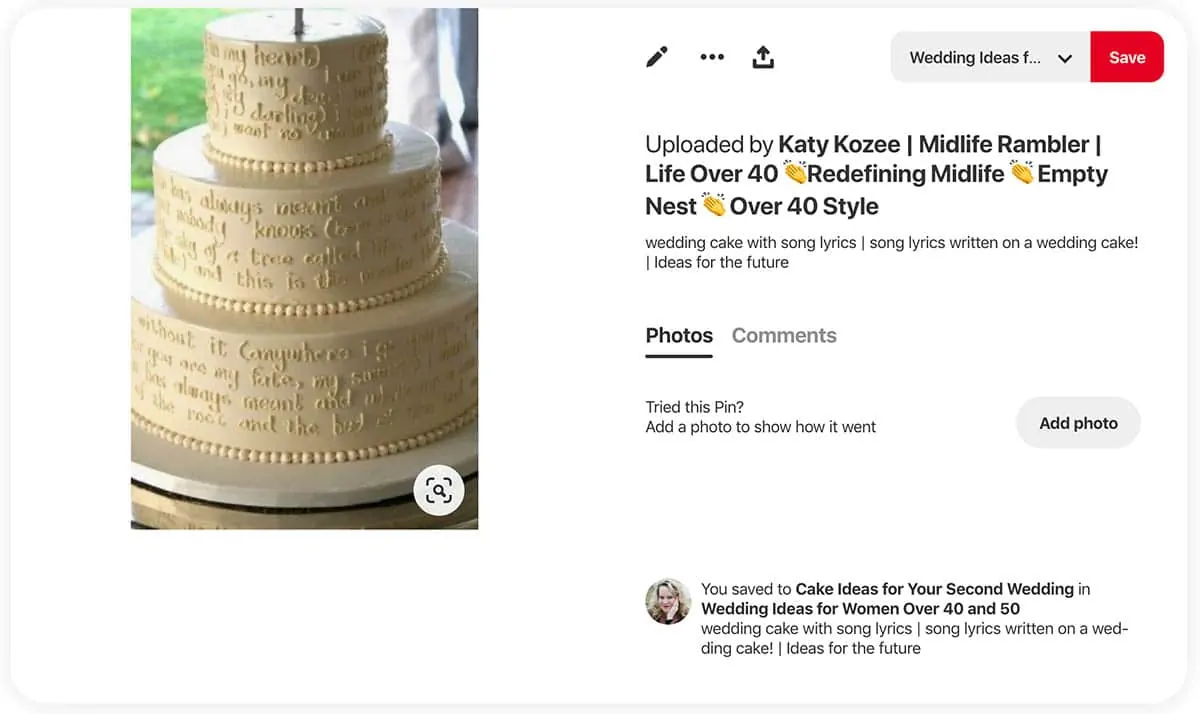Image resolution: width=1200 pixels, height=714 pixels.
Task: Open the three-dot more options menu
Action: (x=712, y=57)
